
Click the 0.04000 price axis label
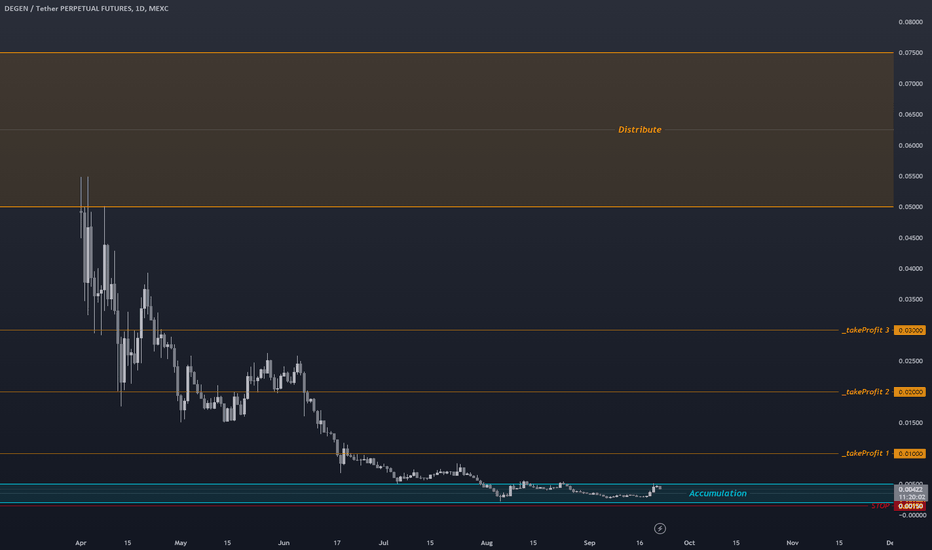pos(910,269)
